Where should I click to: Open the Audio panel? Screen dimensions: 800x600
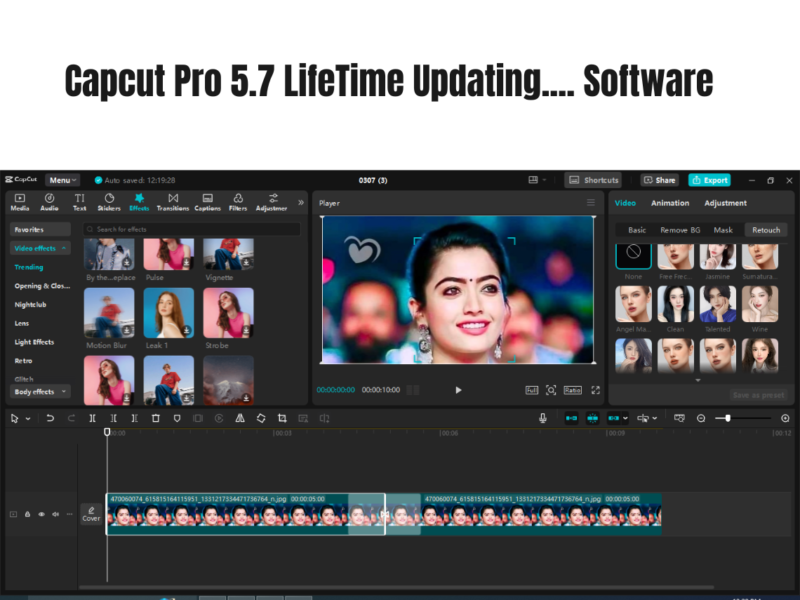point(49,202)
